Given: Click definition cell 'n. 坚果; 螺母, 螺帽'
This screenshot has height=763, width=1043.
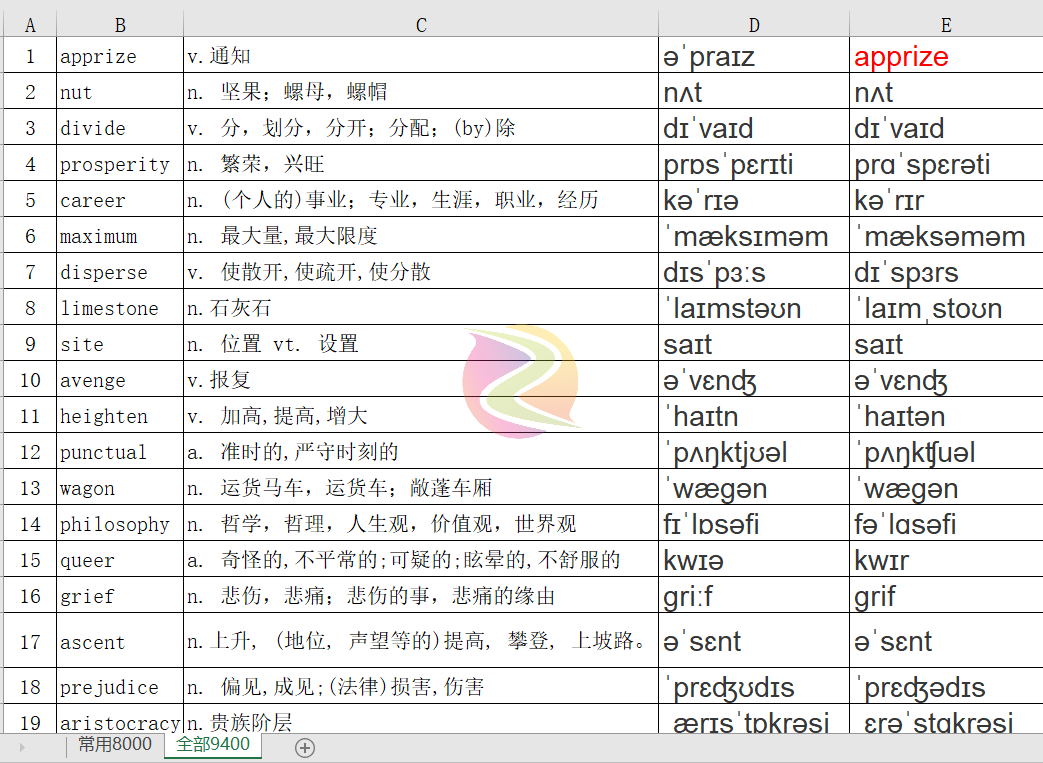Looking at the screenshot, I should click(421, 91).
